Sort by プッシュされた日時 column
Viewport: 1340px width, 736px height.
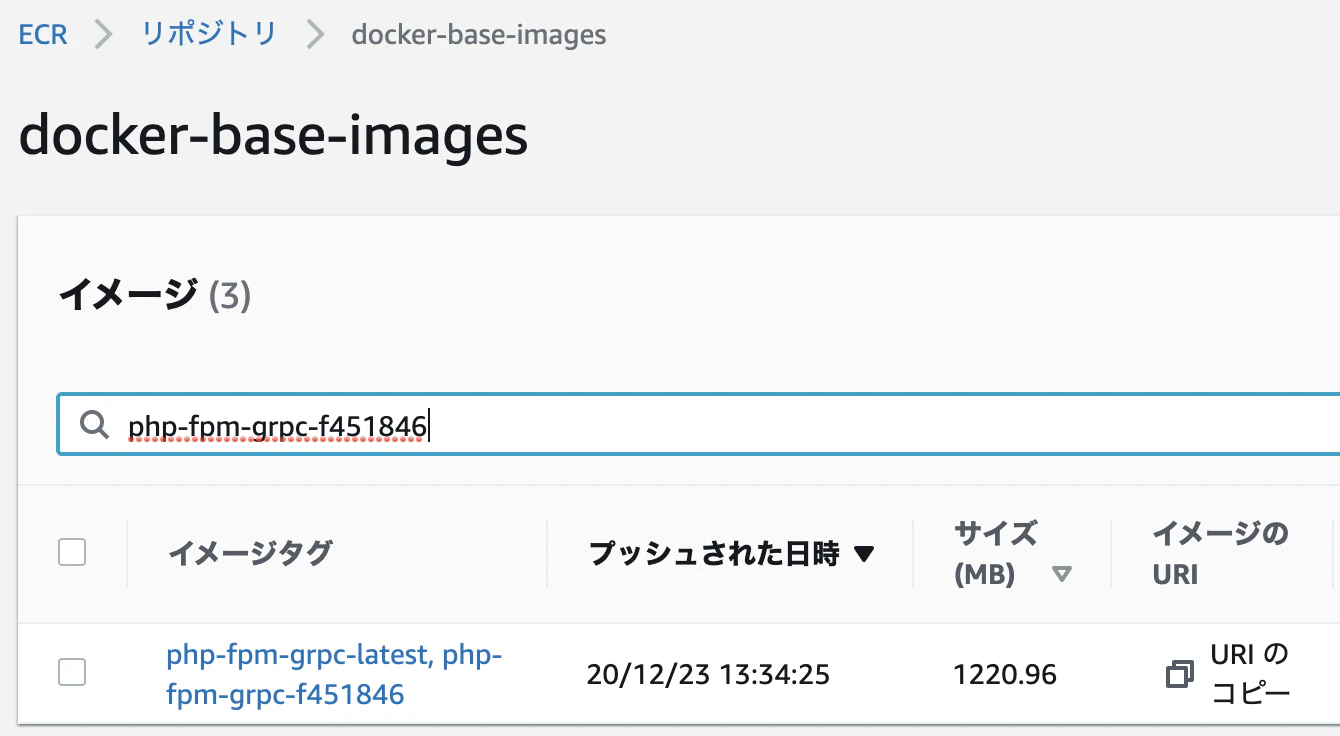point(732,554)
